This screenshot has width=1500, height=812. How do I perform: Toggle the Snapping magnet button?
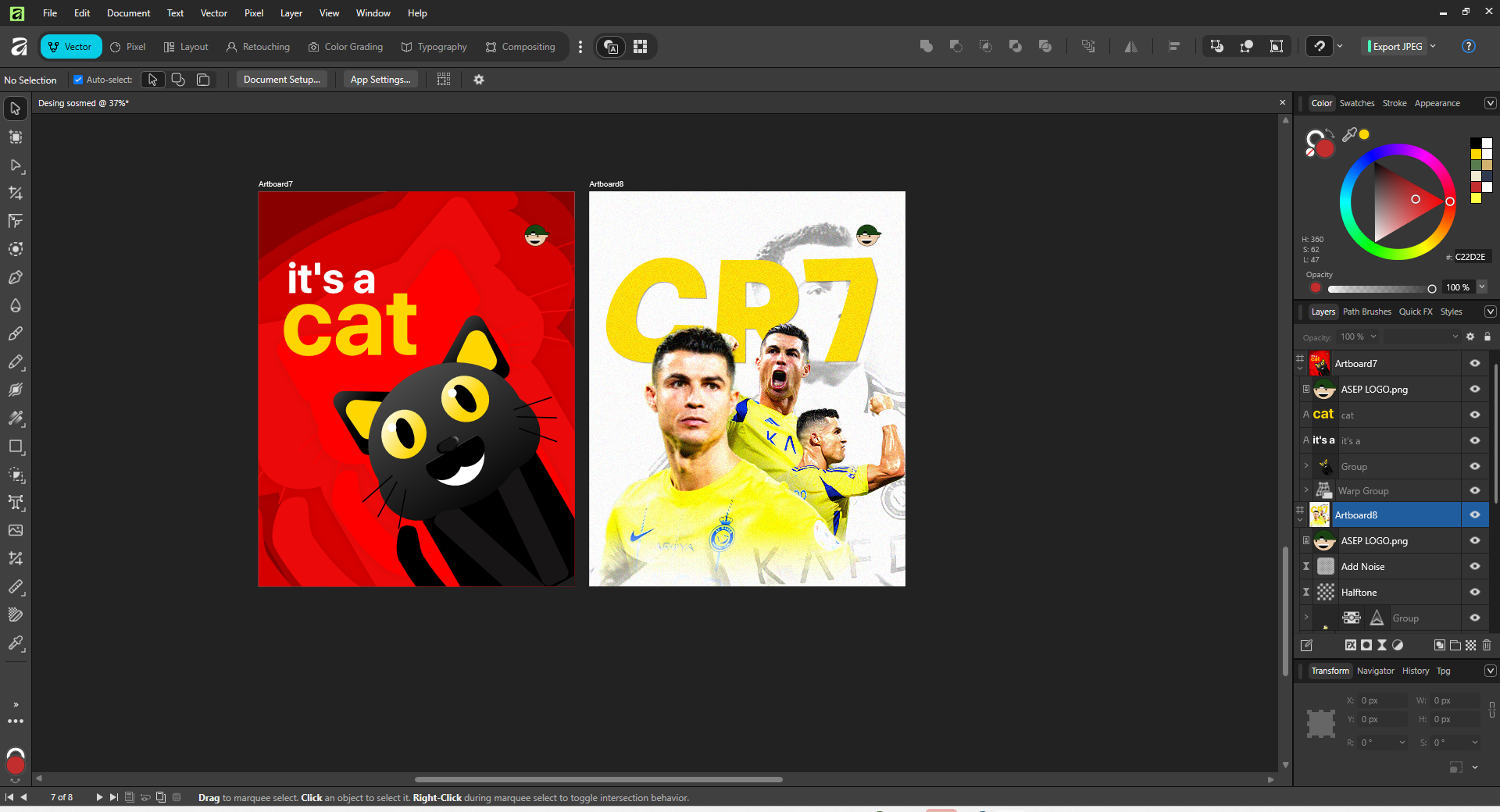(1320, 46)
